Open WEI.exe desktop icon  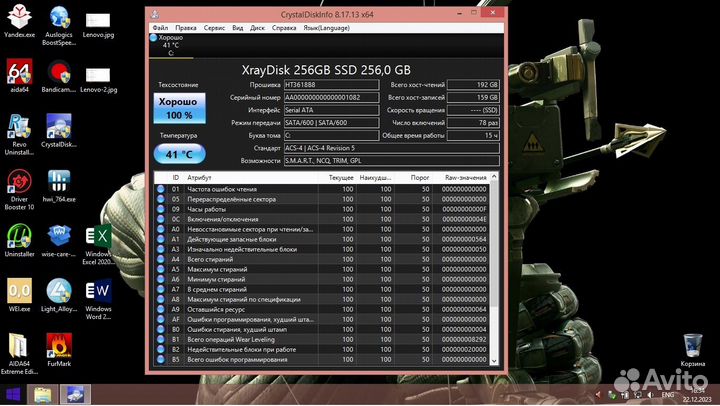pyautogui.click(x=19, y=295)
